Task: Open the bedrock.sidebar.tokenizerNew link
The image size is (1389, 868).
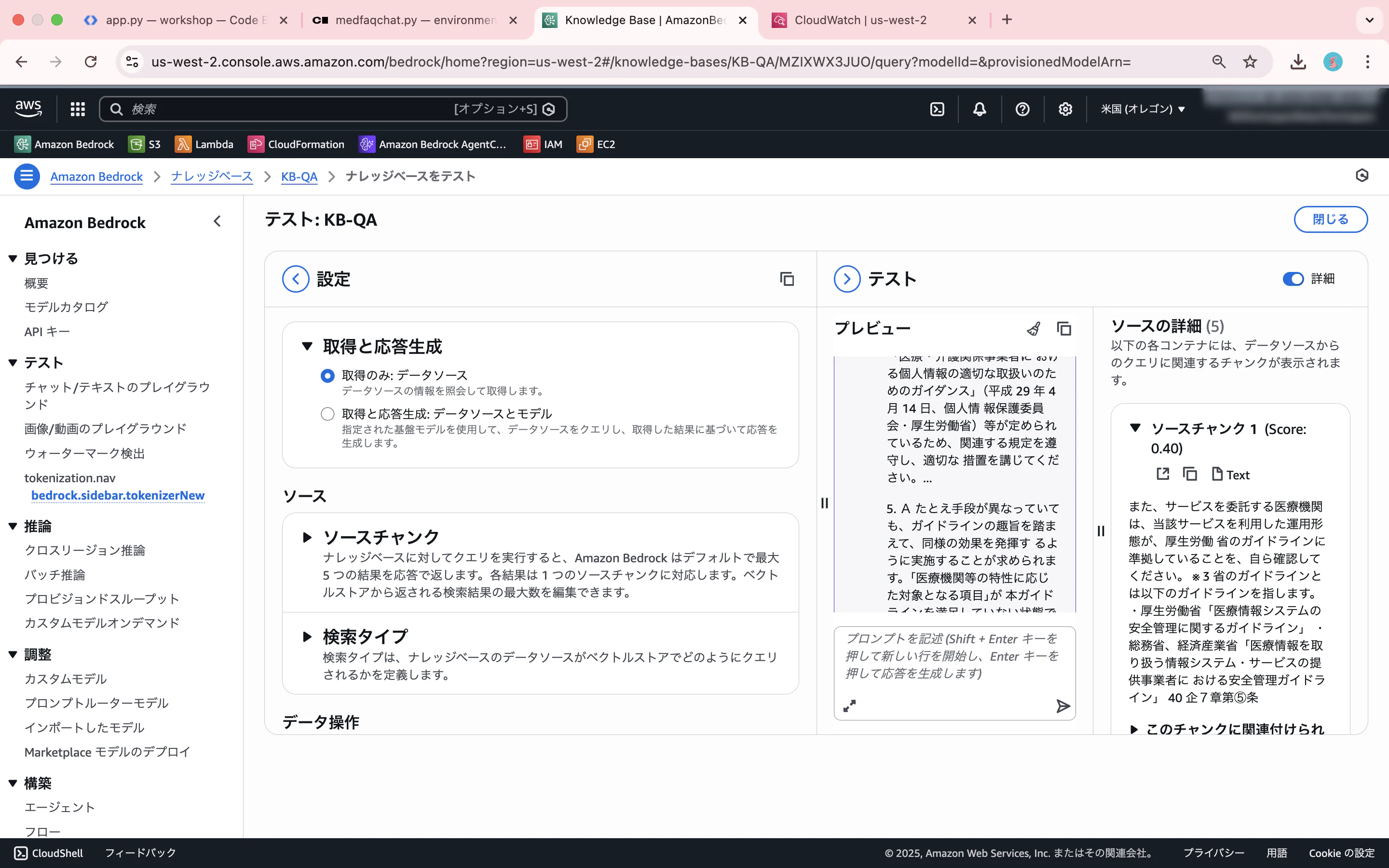Action: click(118, 495)
